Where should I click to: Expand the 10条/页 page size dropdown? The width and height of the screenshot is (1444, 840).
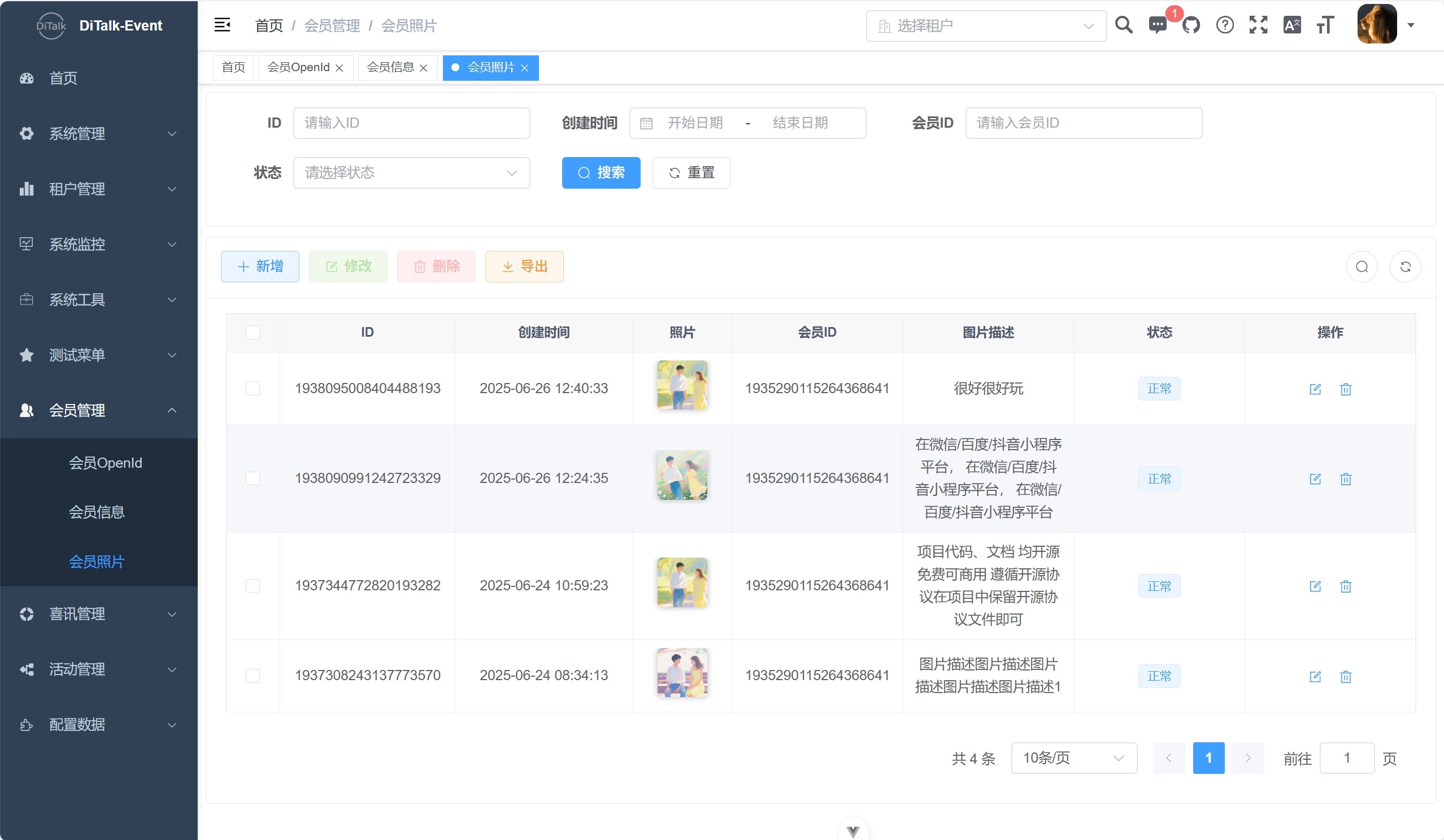pyautogui.click(x=1074, y=758)
